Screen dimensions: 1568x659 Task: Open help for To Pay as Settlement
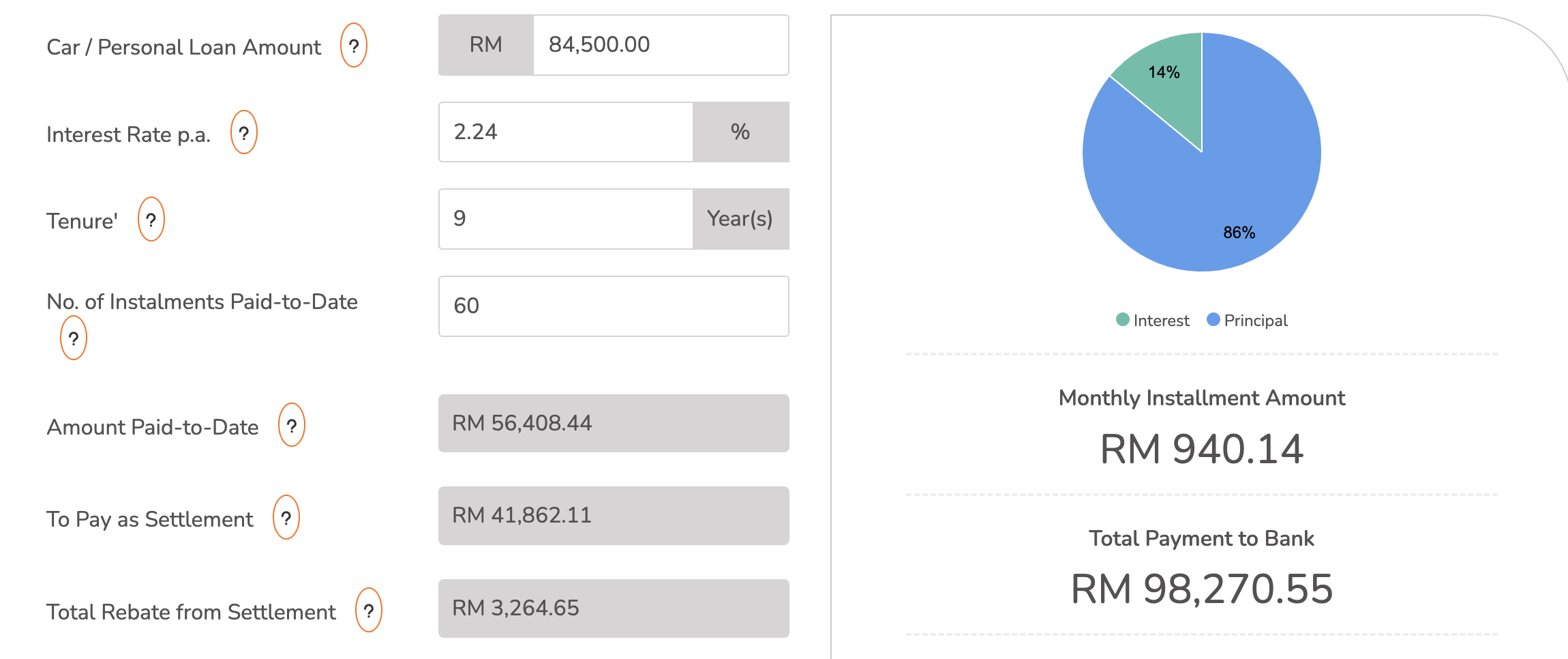[x=286, y=518]
